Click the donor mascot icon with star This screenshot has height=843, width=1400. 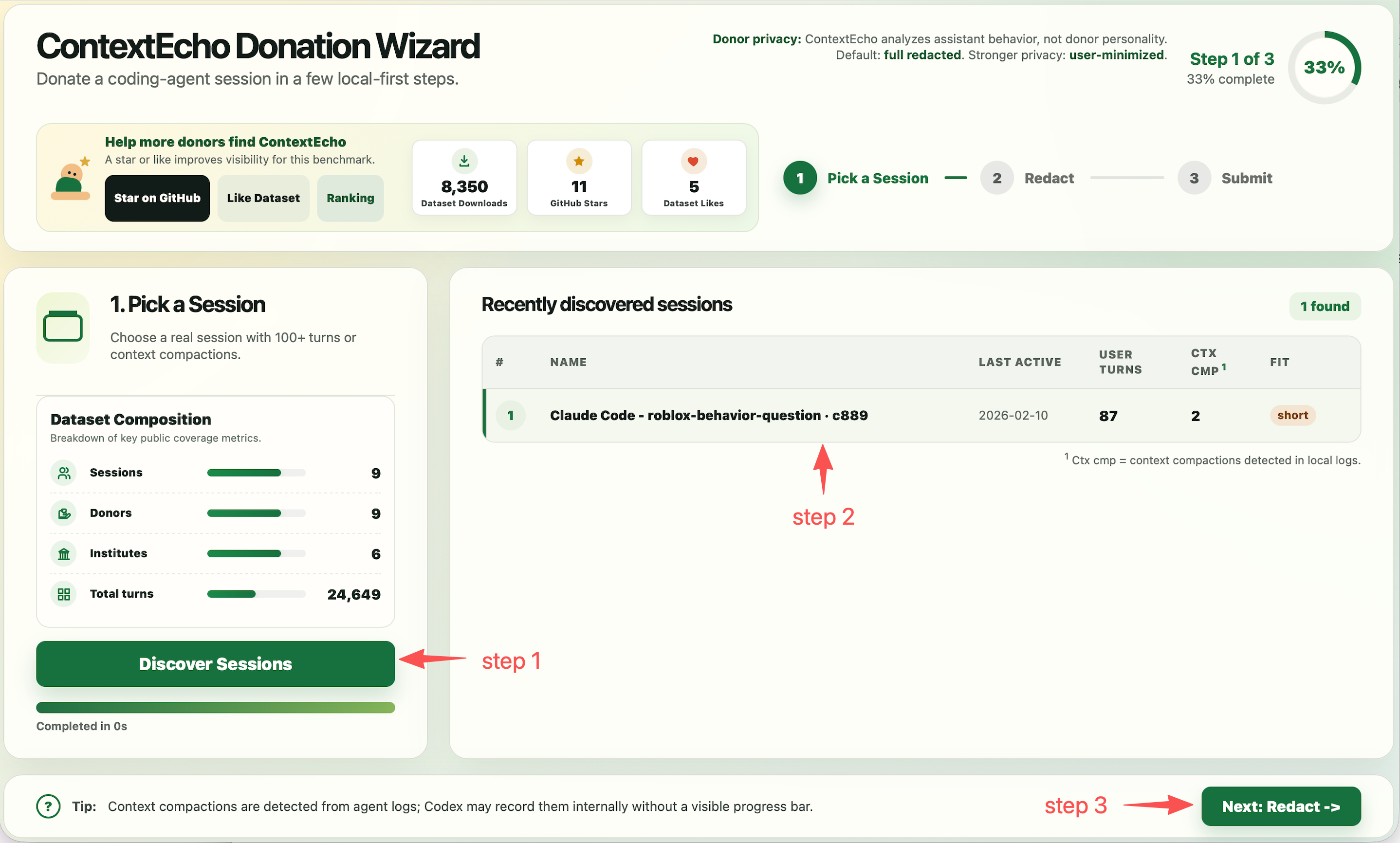click(x=72, y=178)
